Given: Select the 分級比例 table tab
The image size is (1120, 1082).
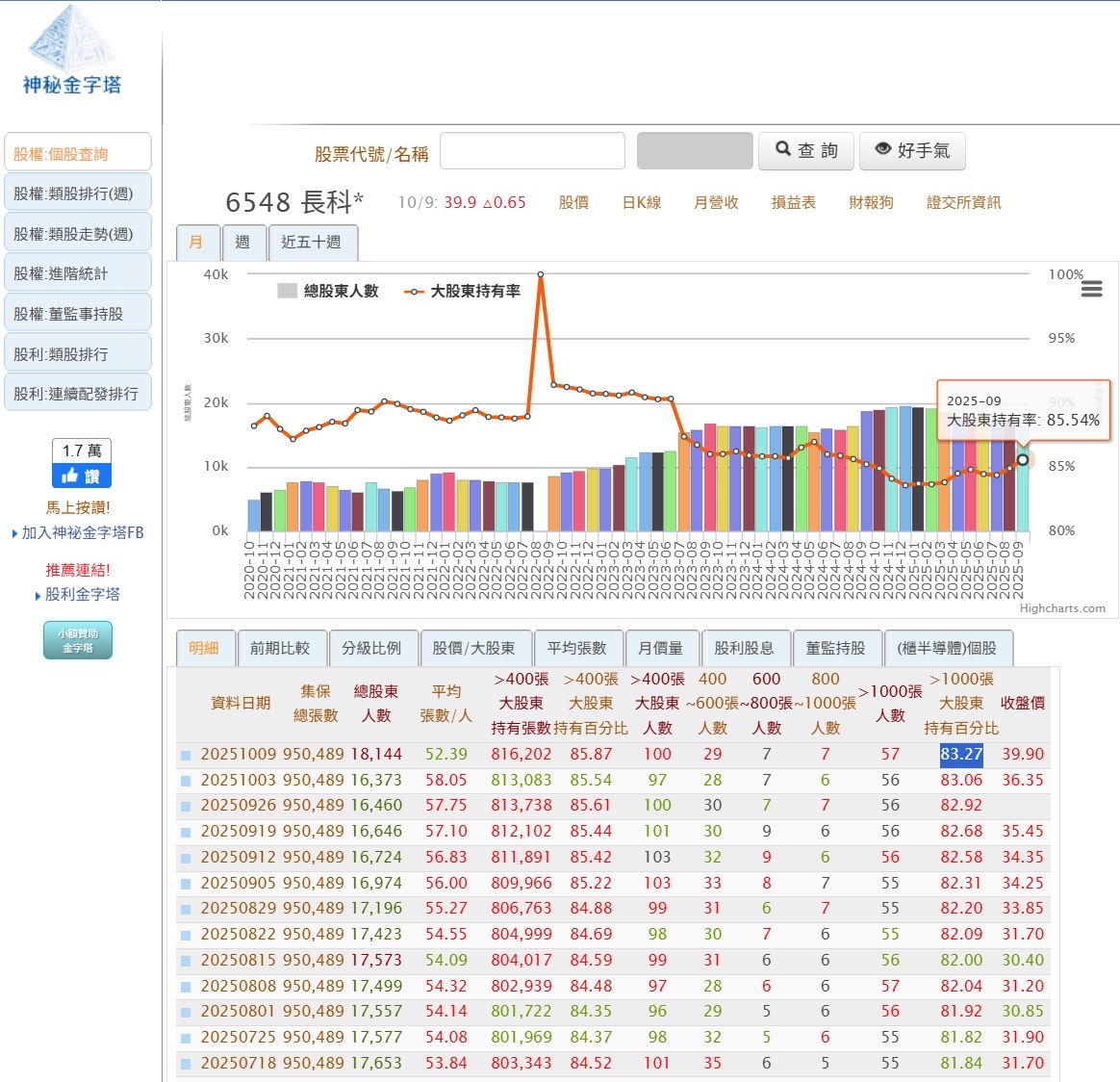Looking at the screenshot, I should [371, 649].
